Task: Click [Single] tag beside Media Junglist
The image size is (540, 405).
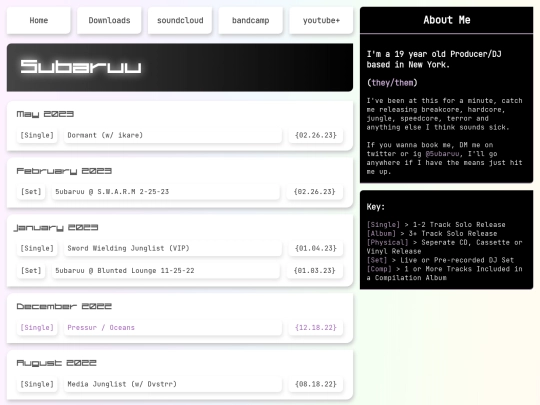Action: point(37,384)
